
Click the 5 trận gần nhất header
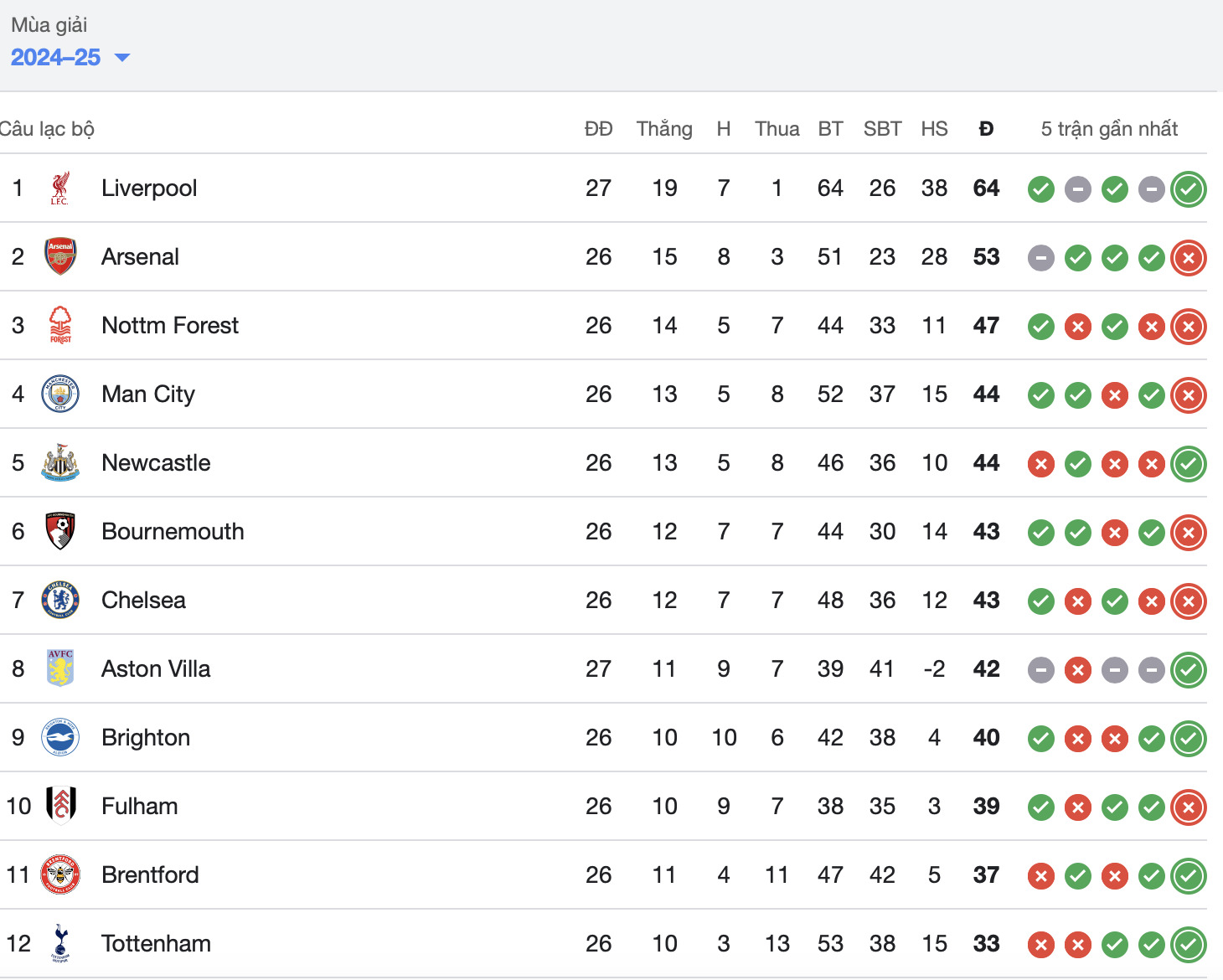pyautogui.click(x=1109, y=129)
